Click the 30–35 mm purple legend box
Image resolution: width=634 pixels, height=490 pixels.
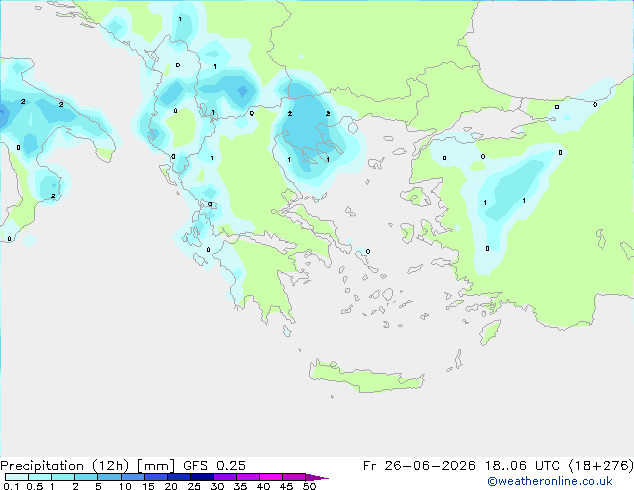[x=225, y=477]
